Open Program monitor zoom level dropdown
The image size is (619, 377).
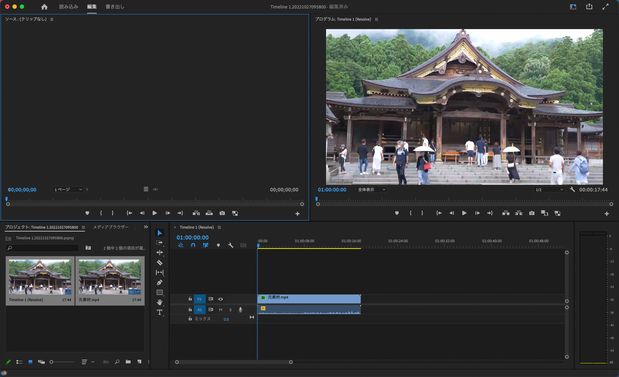click(371, 190)
